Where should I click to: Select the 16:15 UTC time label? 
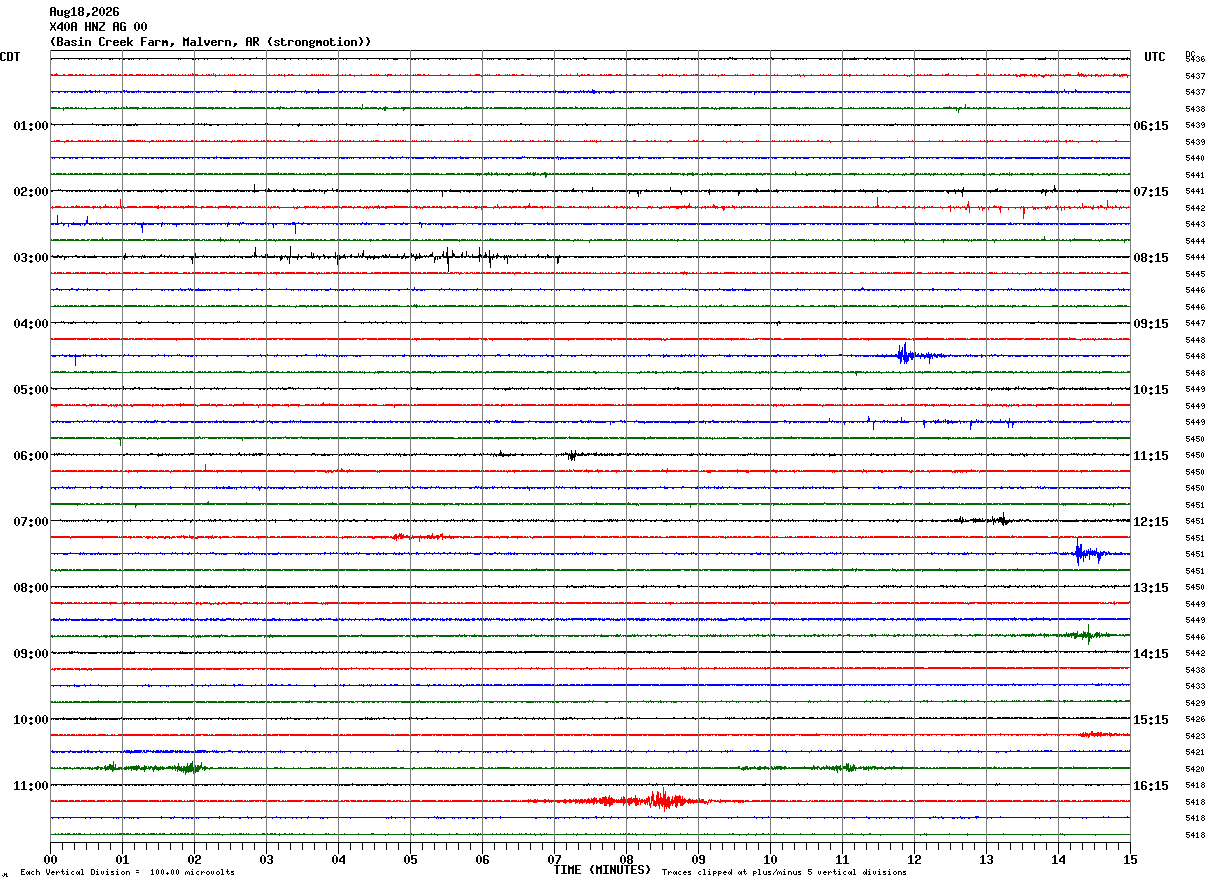pyautogui.click(x=1150, y=786)
